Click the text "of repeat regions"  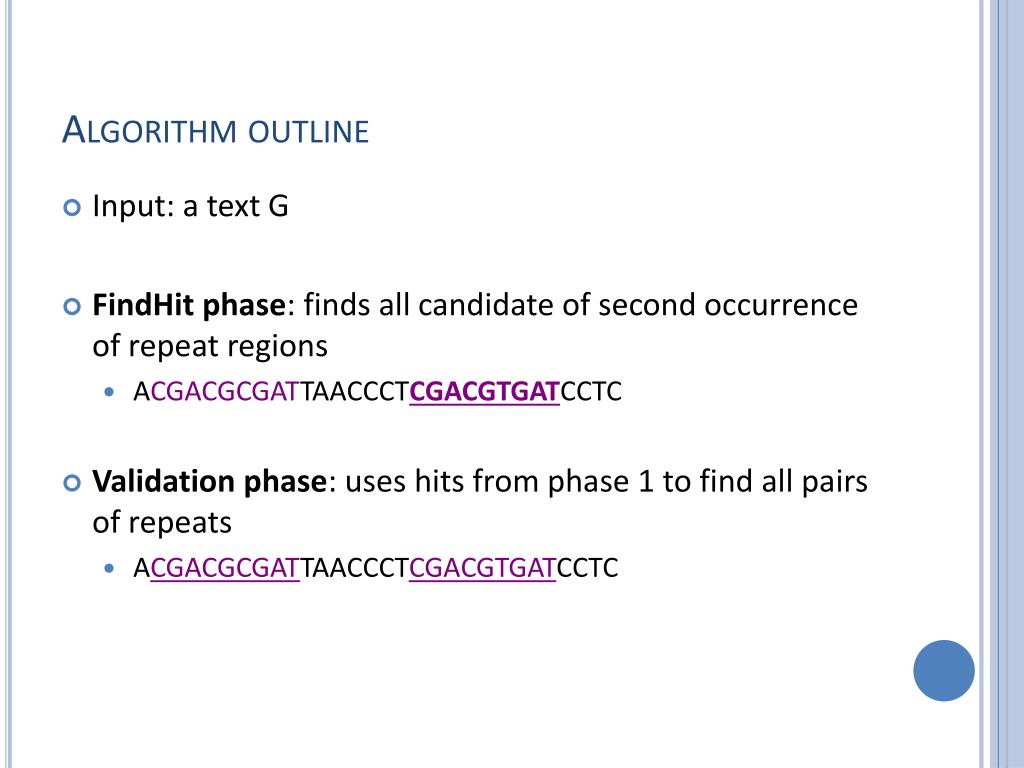[x=210, y=346]
